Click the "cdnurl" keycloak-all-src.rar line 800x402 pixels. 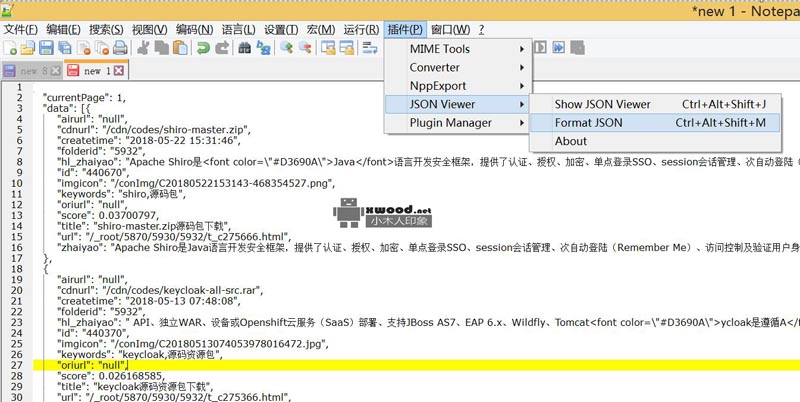[x=160, y=290]
